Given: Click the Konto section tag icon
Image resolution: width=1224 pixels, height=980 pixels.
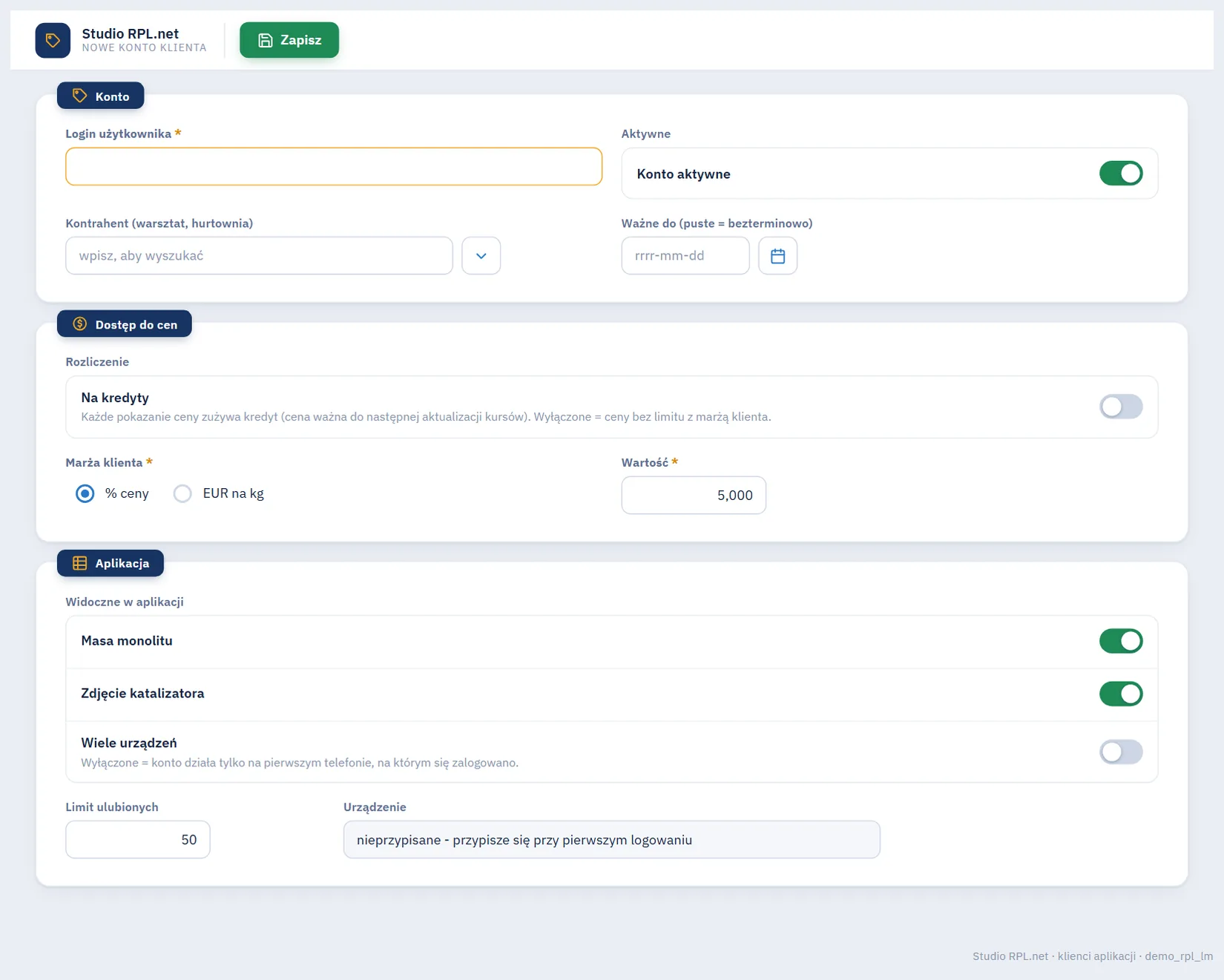Looking at the screenshot, I should click(x=79, y=96).
